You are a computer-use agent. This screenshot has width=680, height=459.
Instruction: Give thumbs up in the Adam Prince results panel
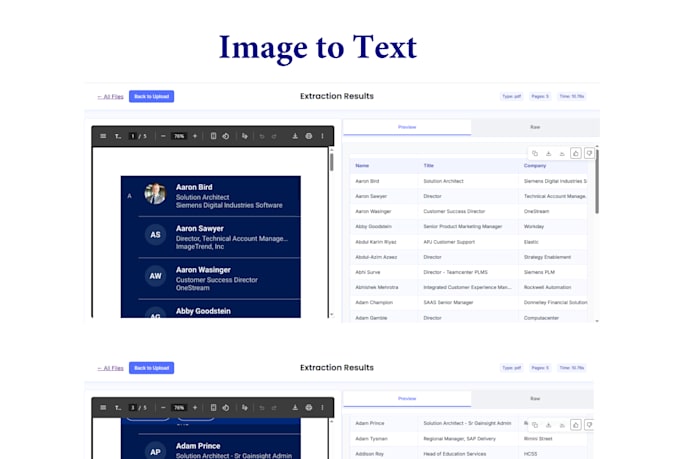(576, 425)
